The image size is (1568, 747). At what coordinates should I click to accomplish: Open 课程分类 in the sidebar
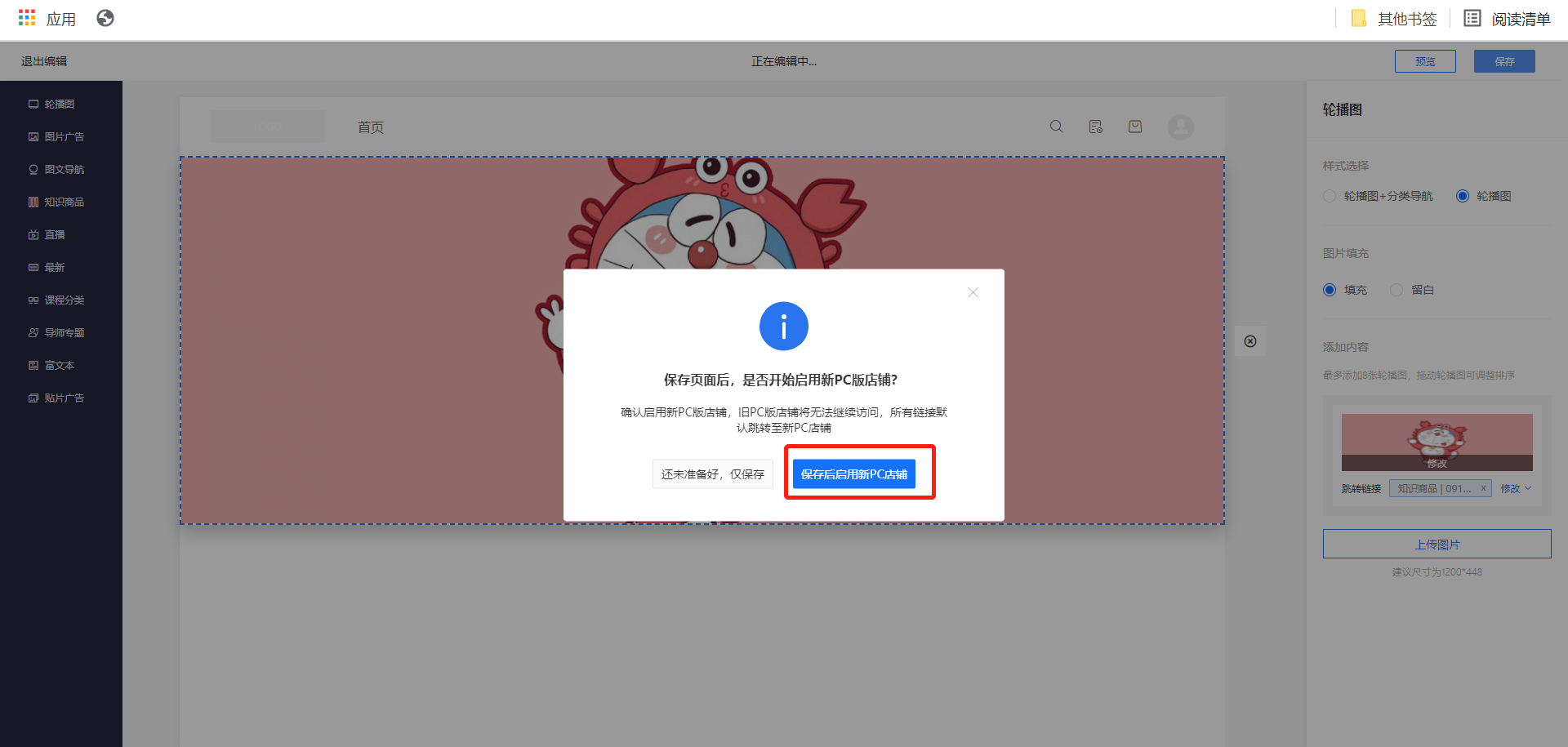pos(56,300)
